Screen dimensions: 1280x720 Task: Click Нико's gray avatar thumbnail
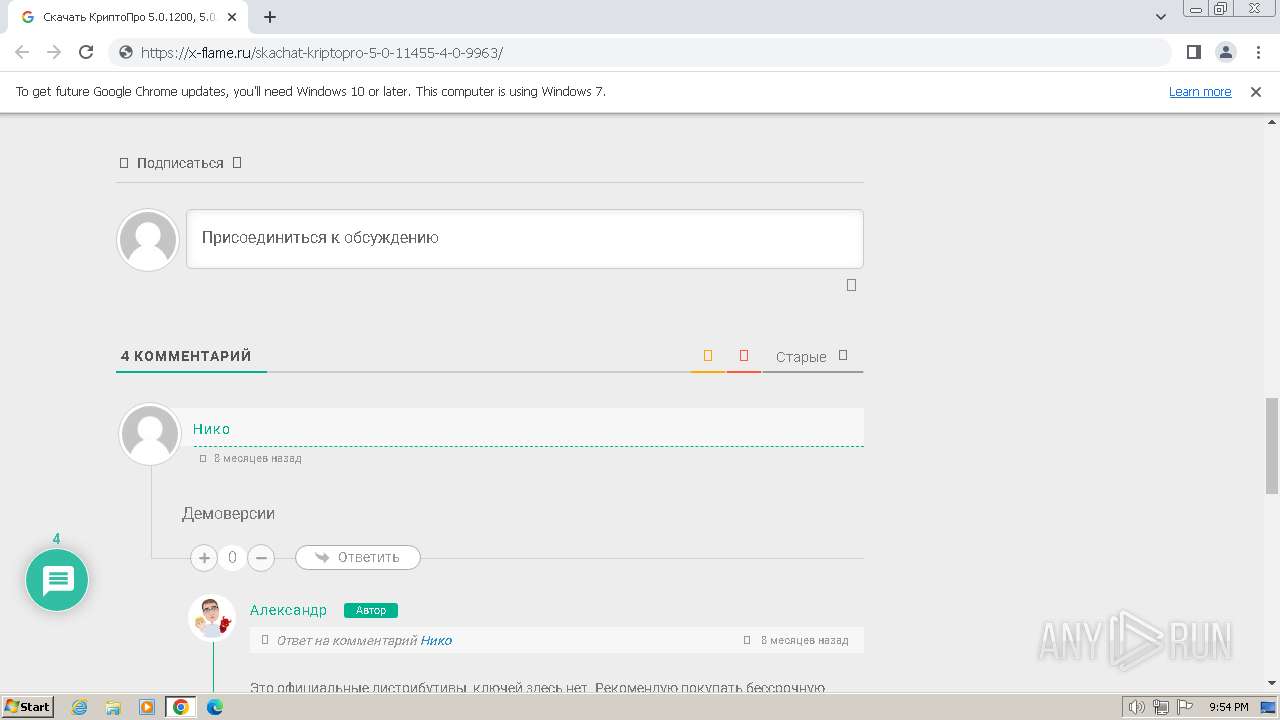(150, 434)
